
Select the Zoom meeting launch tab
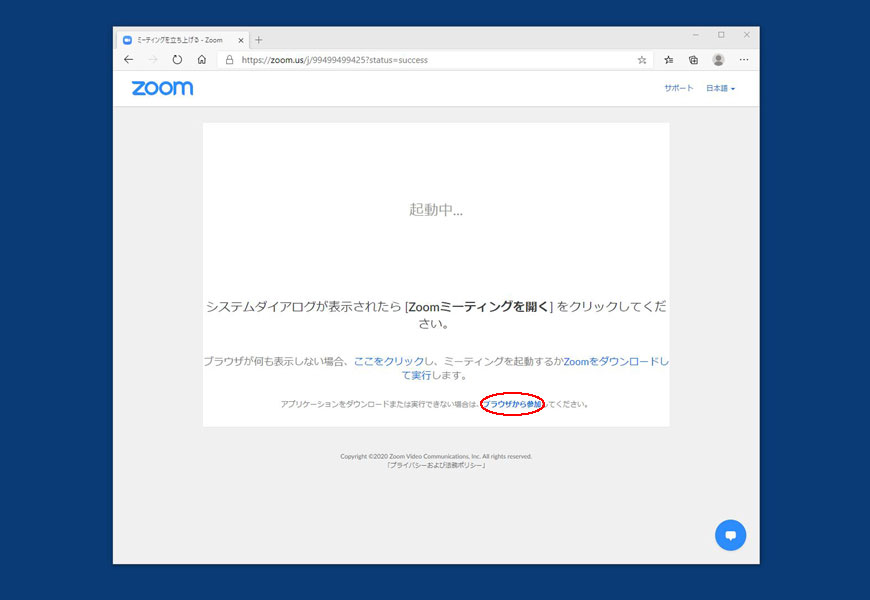click(183, 40)
